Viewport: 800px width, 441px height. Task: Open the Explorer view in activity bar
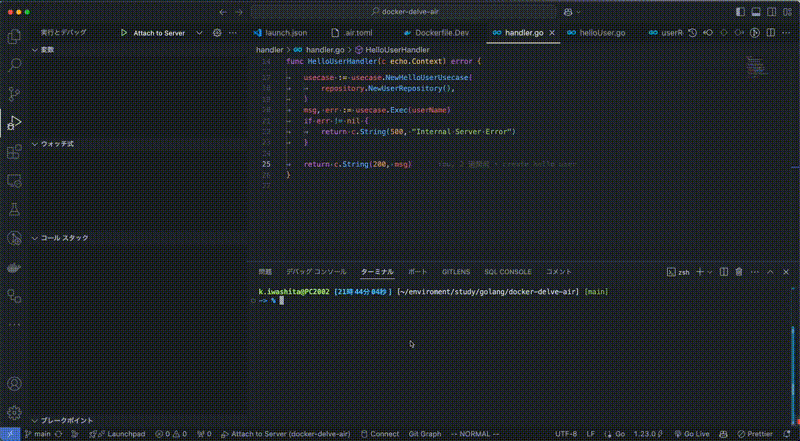point(14,36)
